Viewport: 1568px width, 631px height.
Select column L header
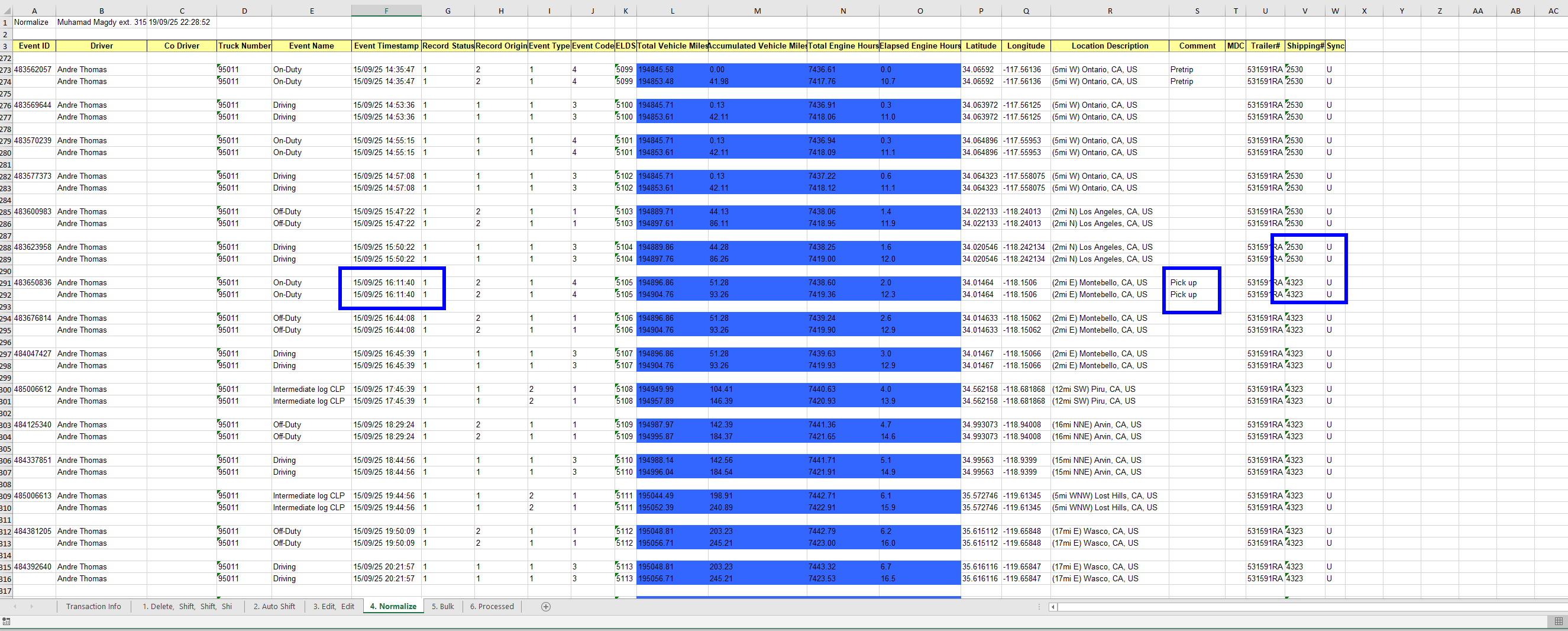click(673, 10)
